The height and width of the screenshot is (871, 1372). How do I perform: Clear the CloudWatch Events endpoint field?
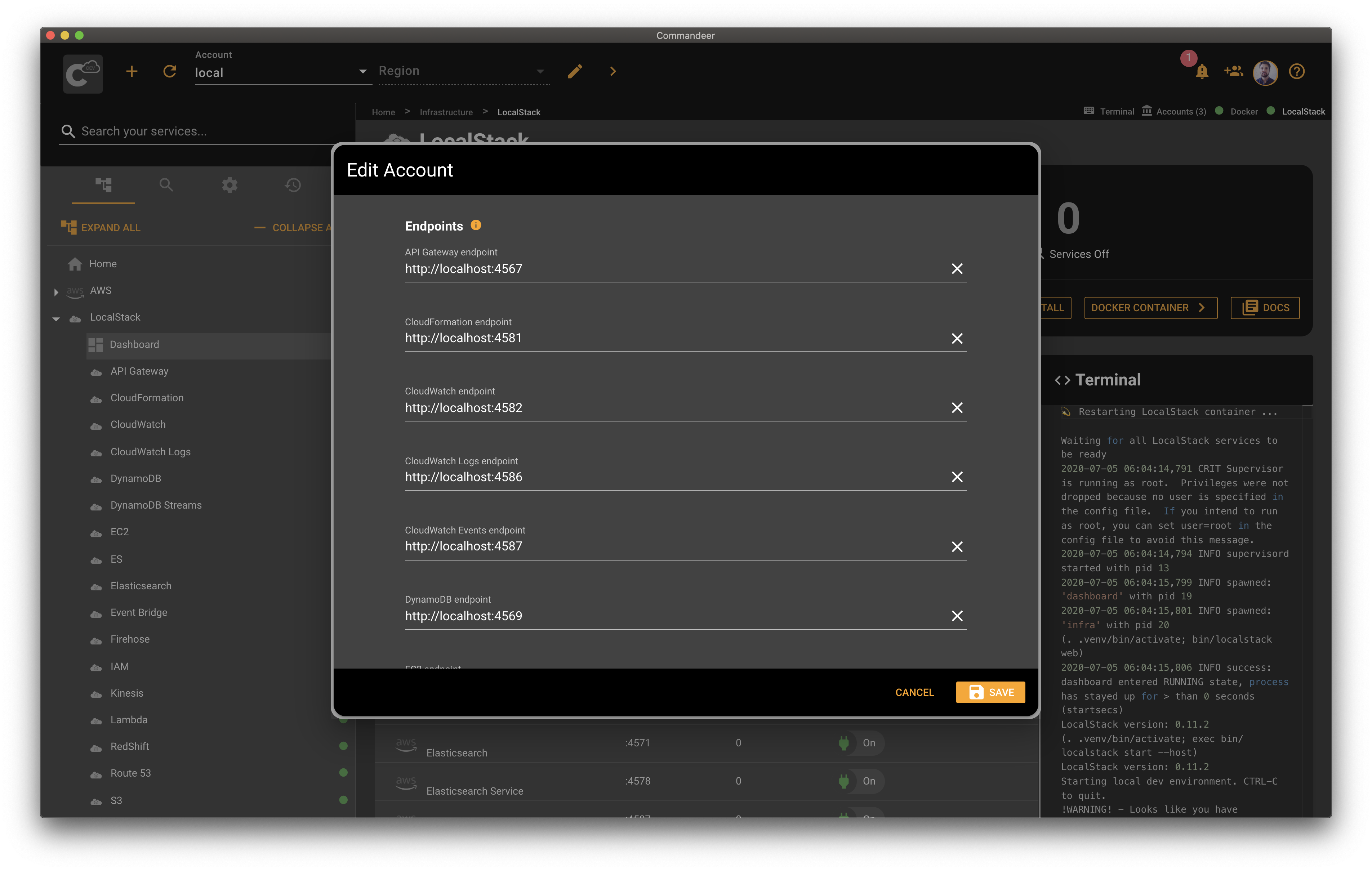coord(957,547)
